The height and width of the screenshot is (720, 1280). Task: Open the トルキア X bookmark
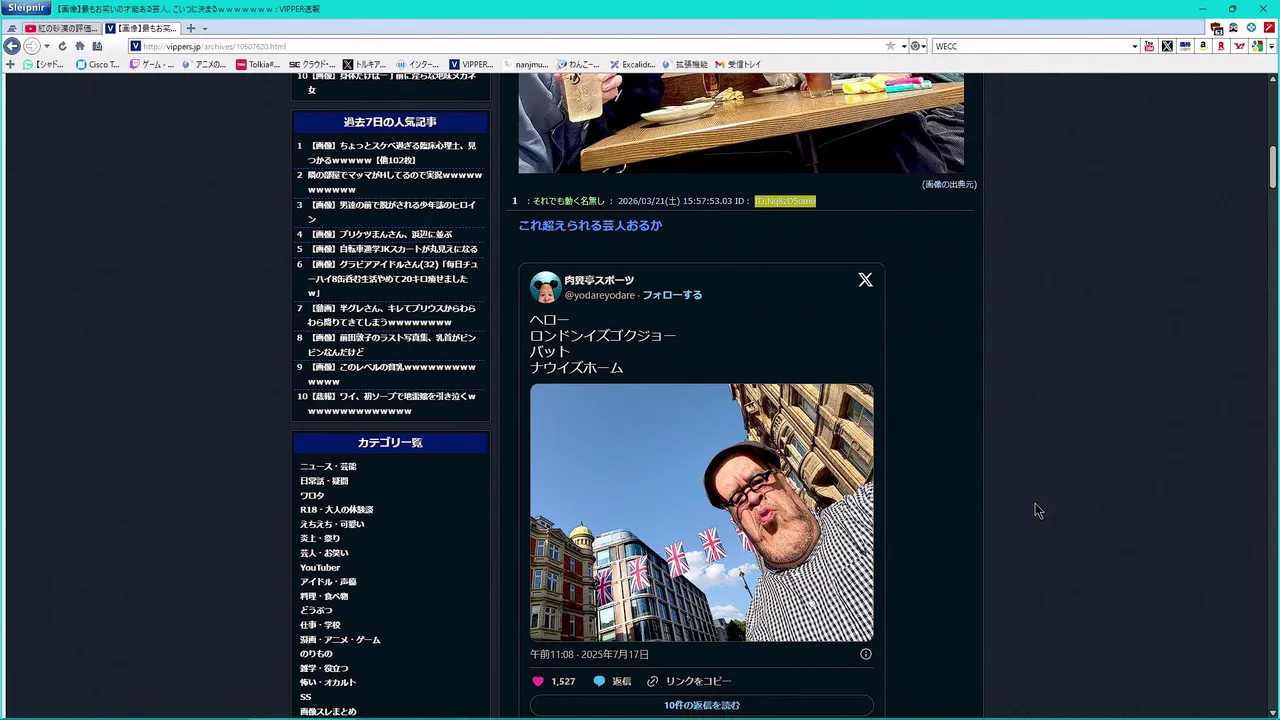[x=365, y=64]
